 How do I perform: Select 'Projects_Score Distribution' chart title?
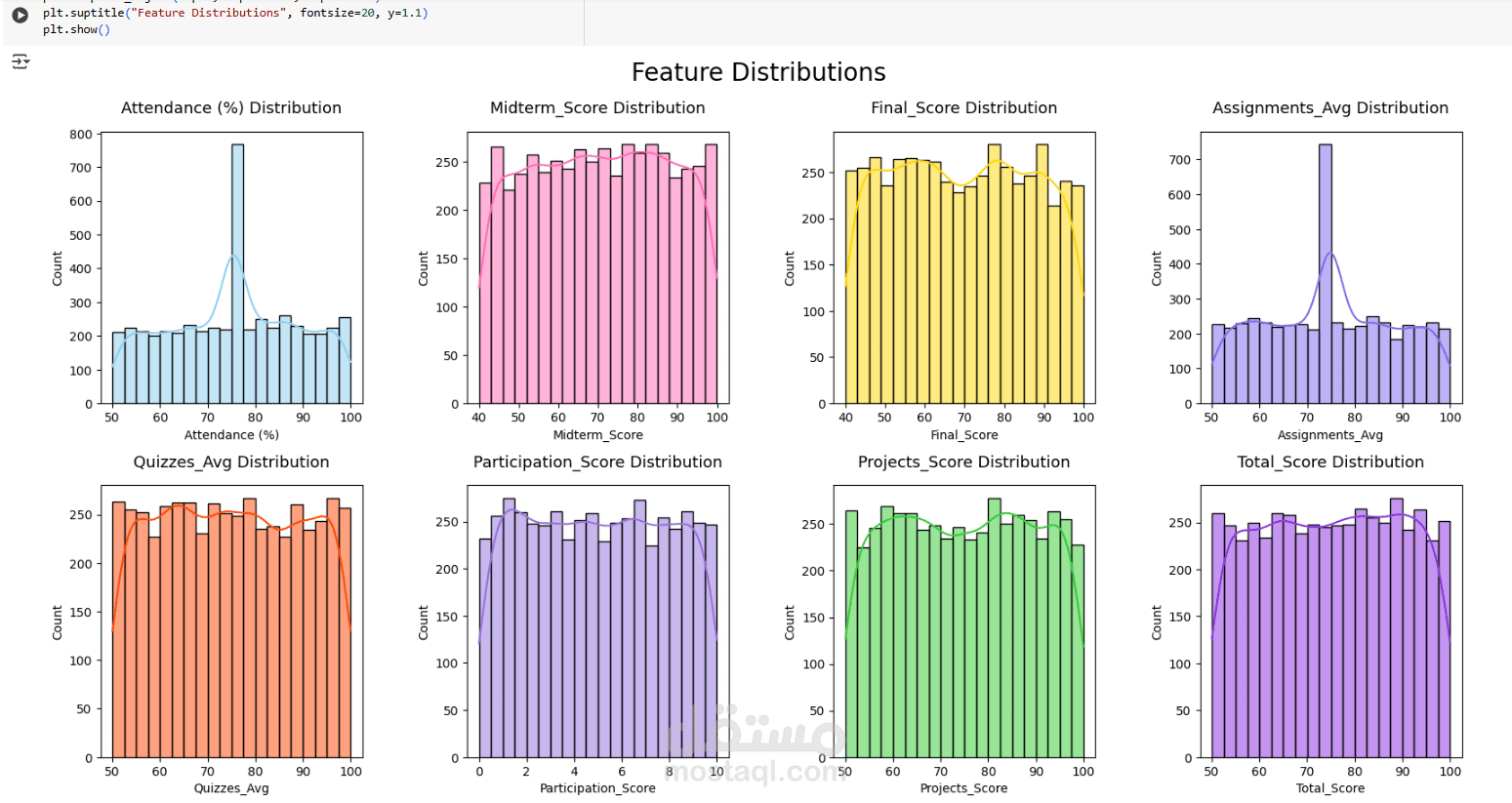[964, 462]
